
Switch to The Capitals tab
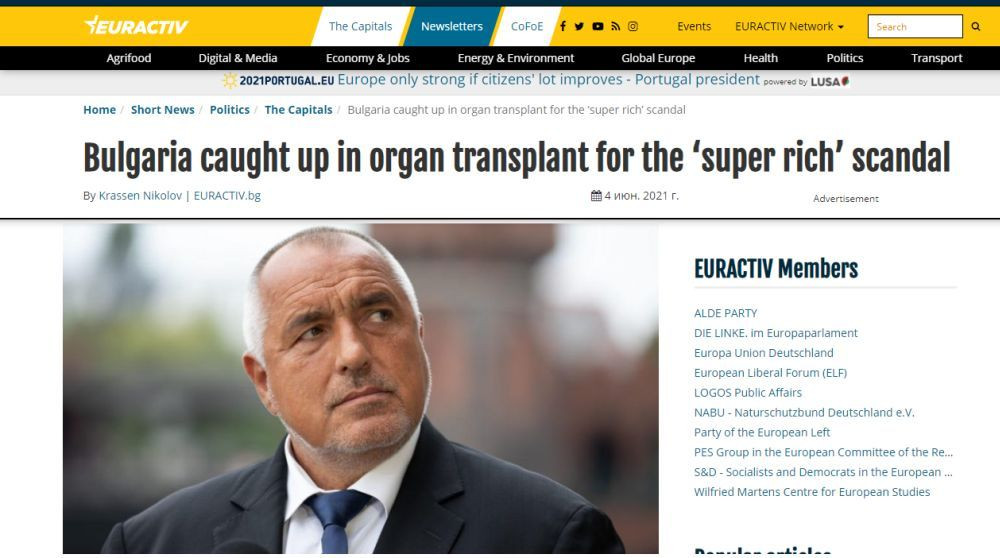point(360,26)
